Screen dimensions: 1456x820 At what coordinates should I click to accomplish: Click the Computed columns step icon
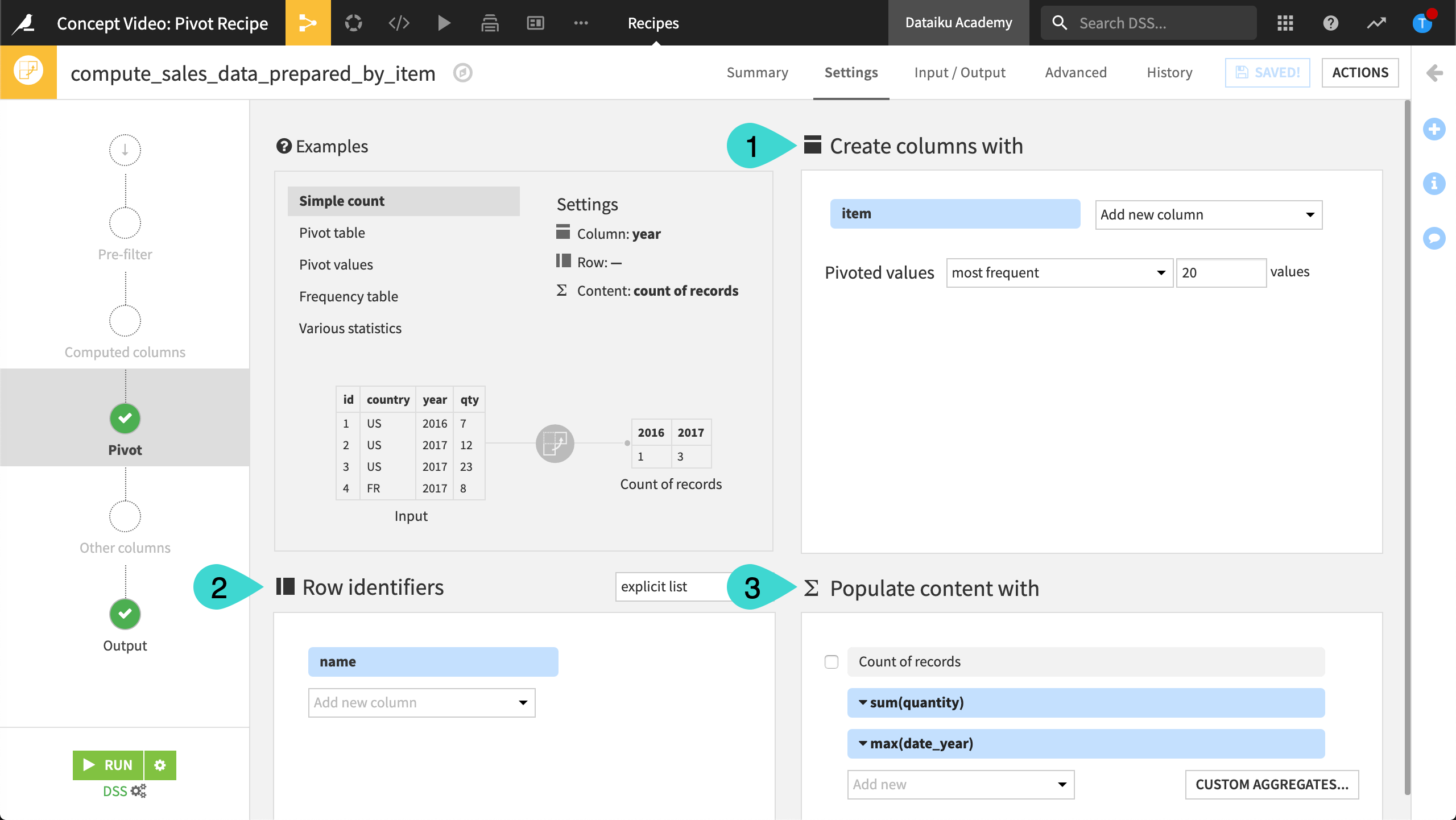coord(124,321)
